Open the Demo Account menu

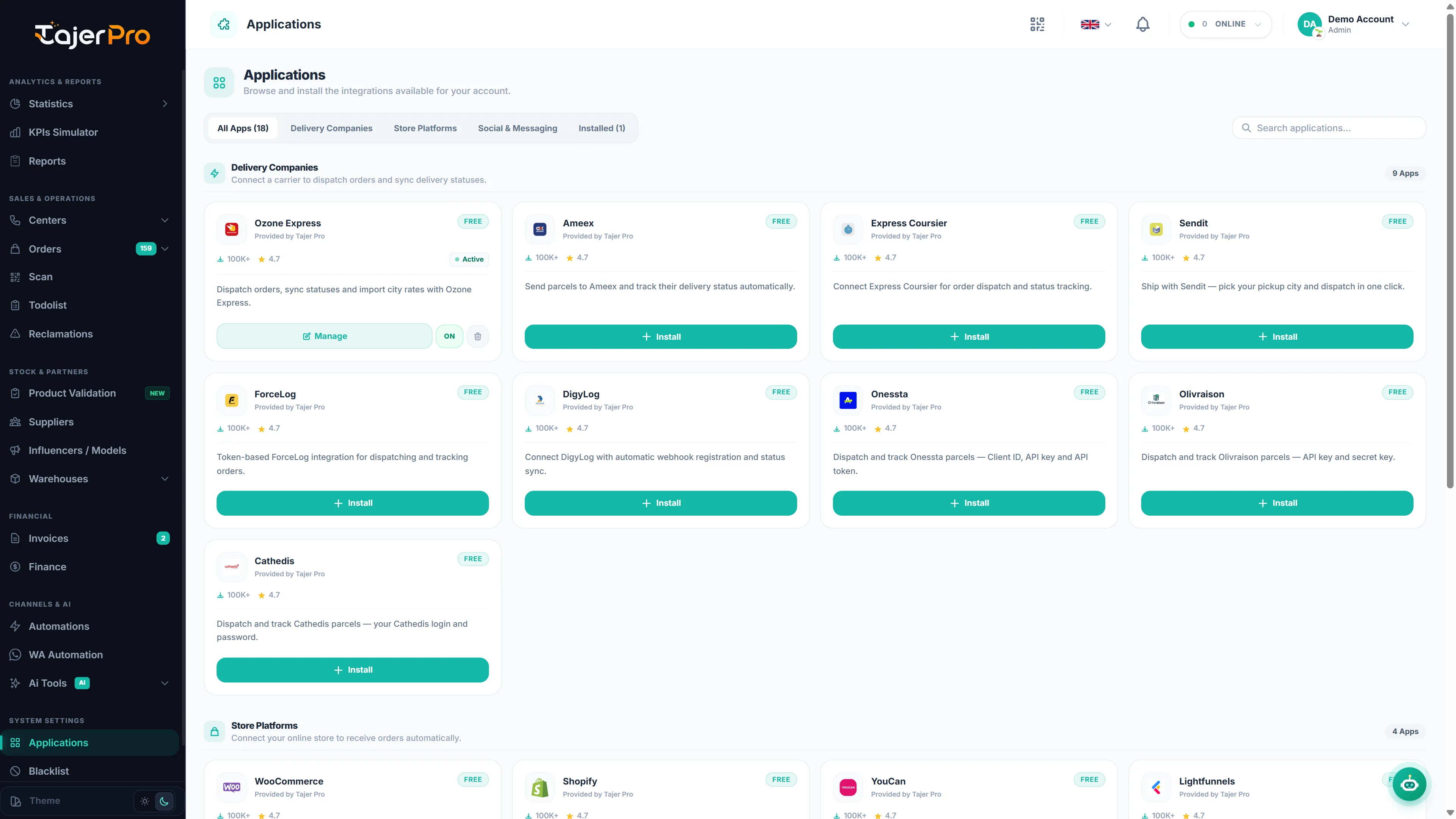tap(1354, 24)
